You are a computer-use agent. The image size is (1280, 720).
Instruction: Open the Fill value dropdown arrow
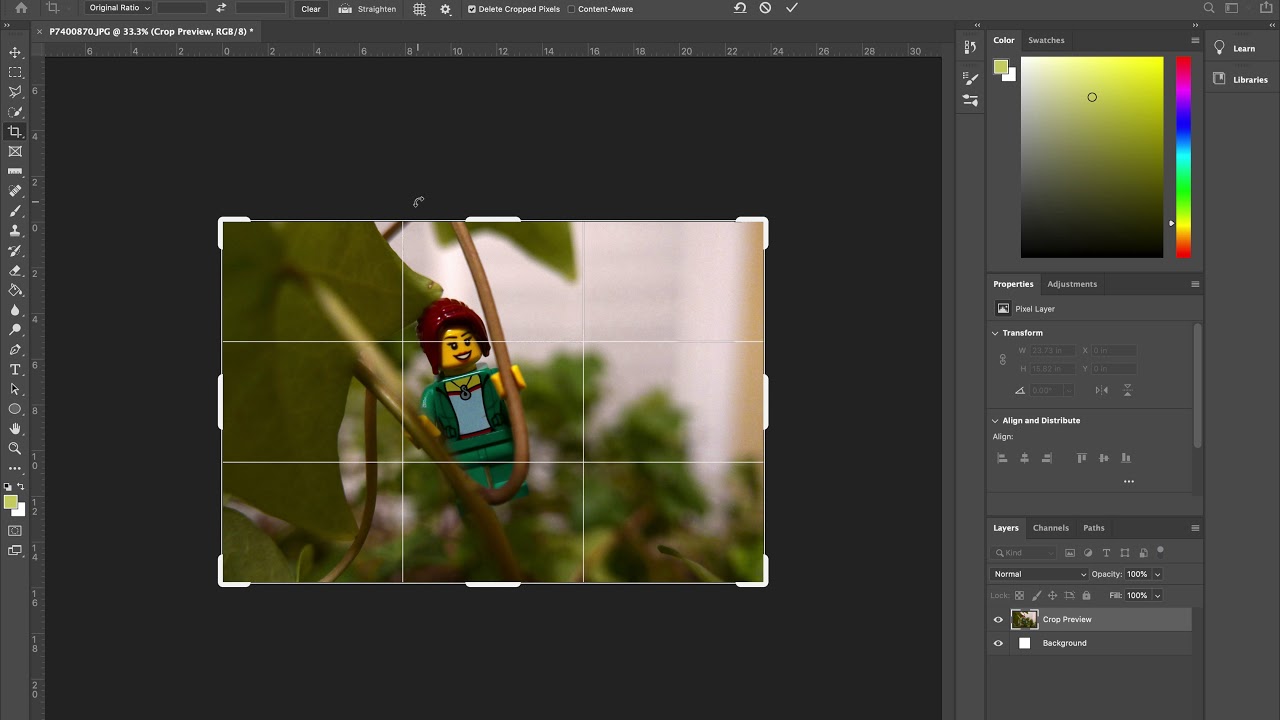[x=1157, y=595]
